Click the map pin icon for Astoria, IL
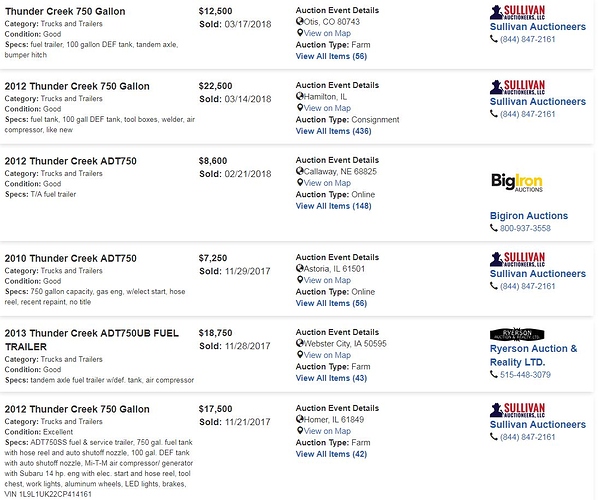Screen dimensions: 598x500 coord(300,280)
